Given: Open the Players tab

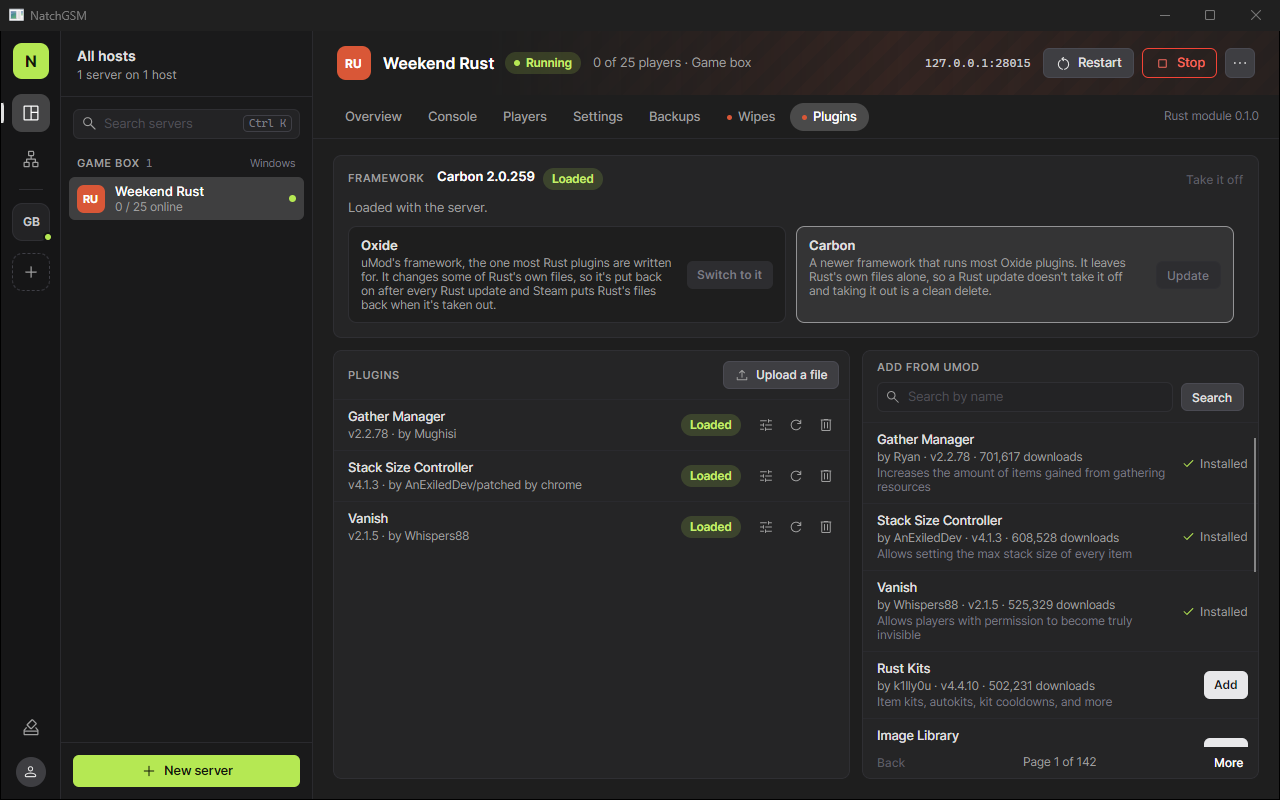Looking at the screenshot, I should pos(525,117).
